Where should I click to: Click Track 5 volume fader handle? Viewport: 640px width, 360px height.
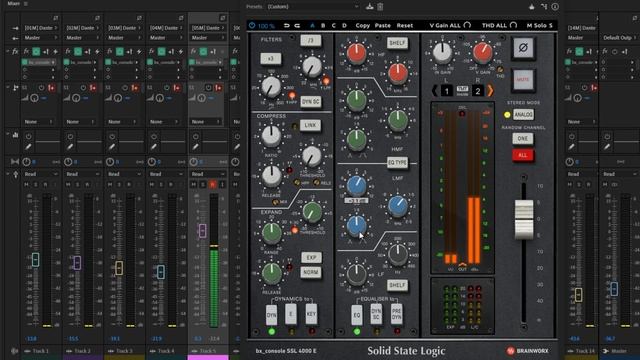(x=202, y=231)
